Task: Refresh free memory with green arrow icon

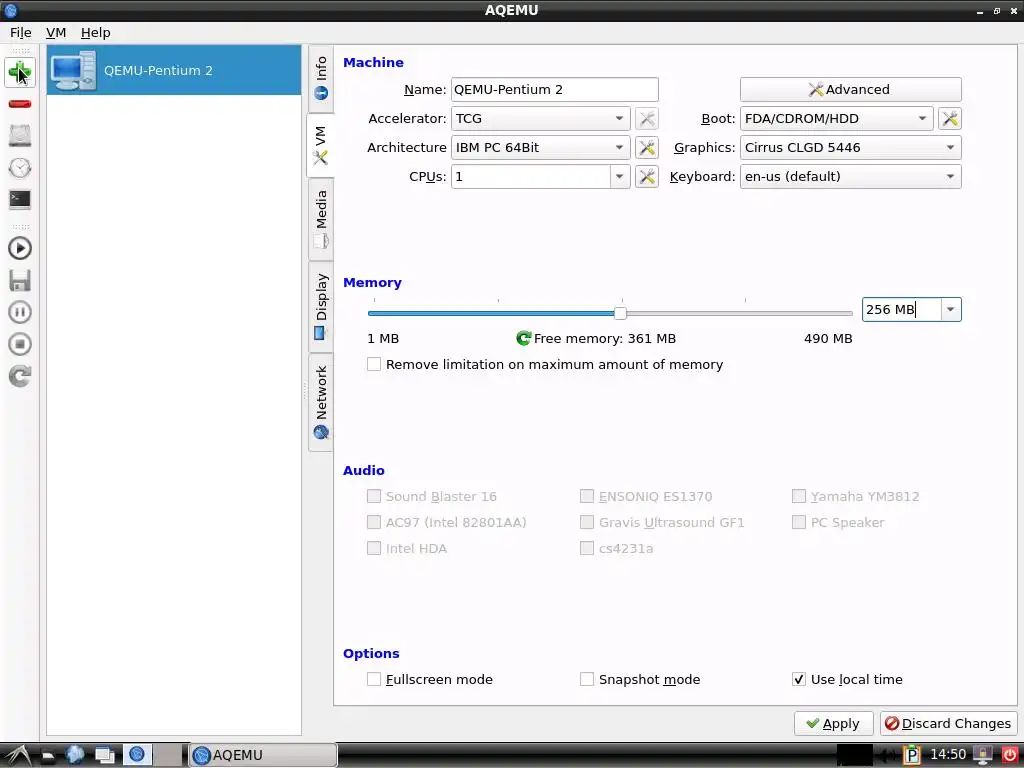Action: click(x=523, y=338)
